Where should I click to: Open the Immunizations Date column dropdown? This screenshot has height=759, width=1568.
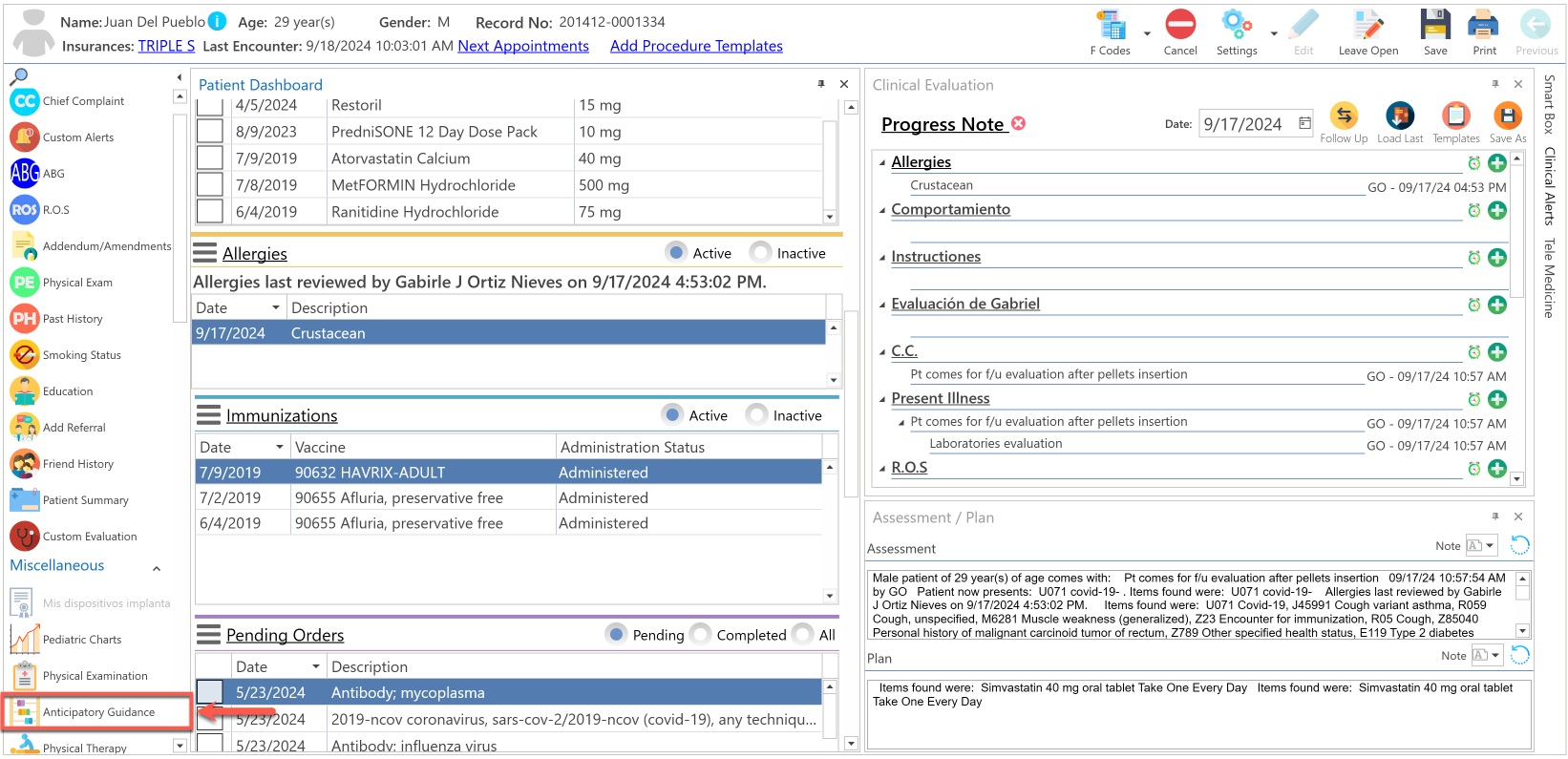[280, 447]
